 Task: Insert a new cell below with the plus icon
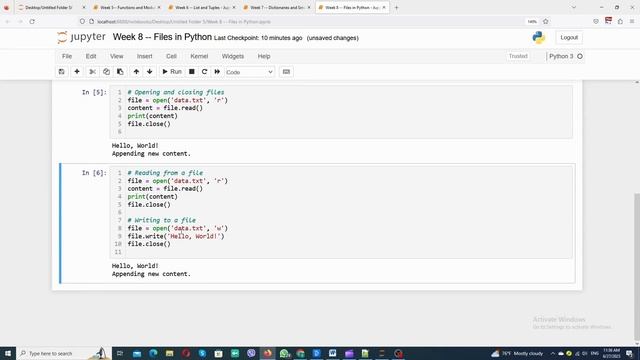(77, 72)
